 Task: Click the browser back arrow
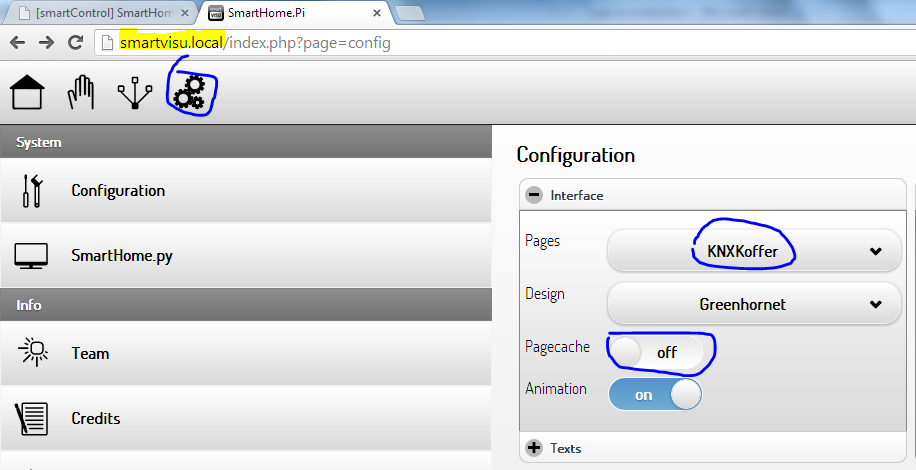(x=18, y=43)
